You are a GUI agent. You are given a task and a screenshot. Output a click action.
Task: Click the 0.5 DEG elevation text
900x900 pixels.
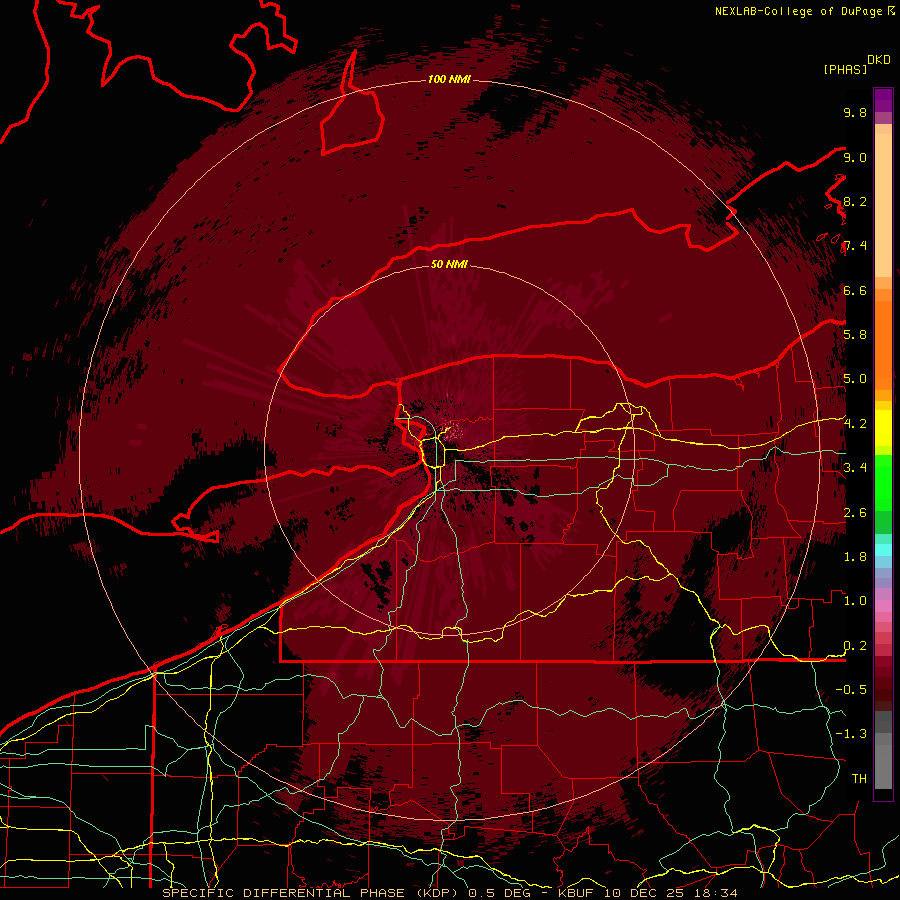point(499,893)
